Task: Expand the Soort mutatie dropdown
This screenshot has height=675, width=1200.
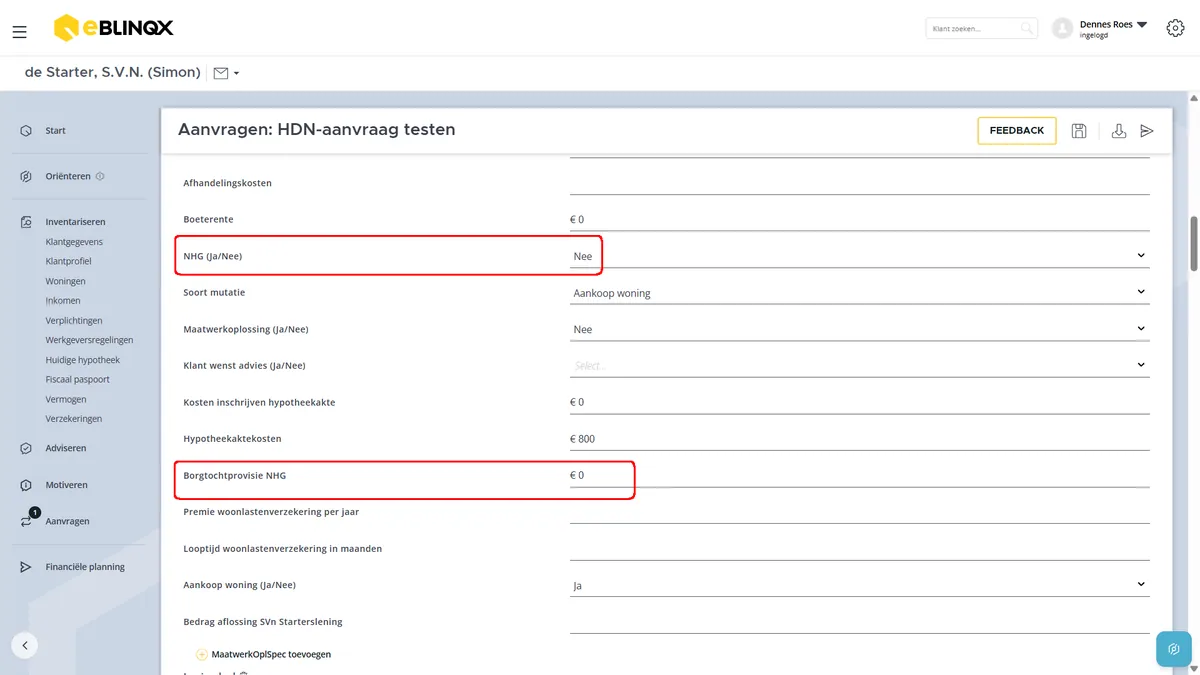Action: click(x=859, y=293)
